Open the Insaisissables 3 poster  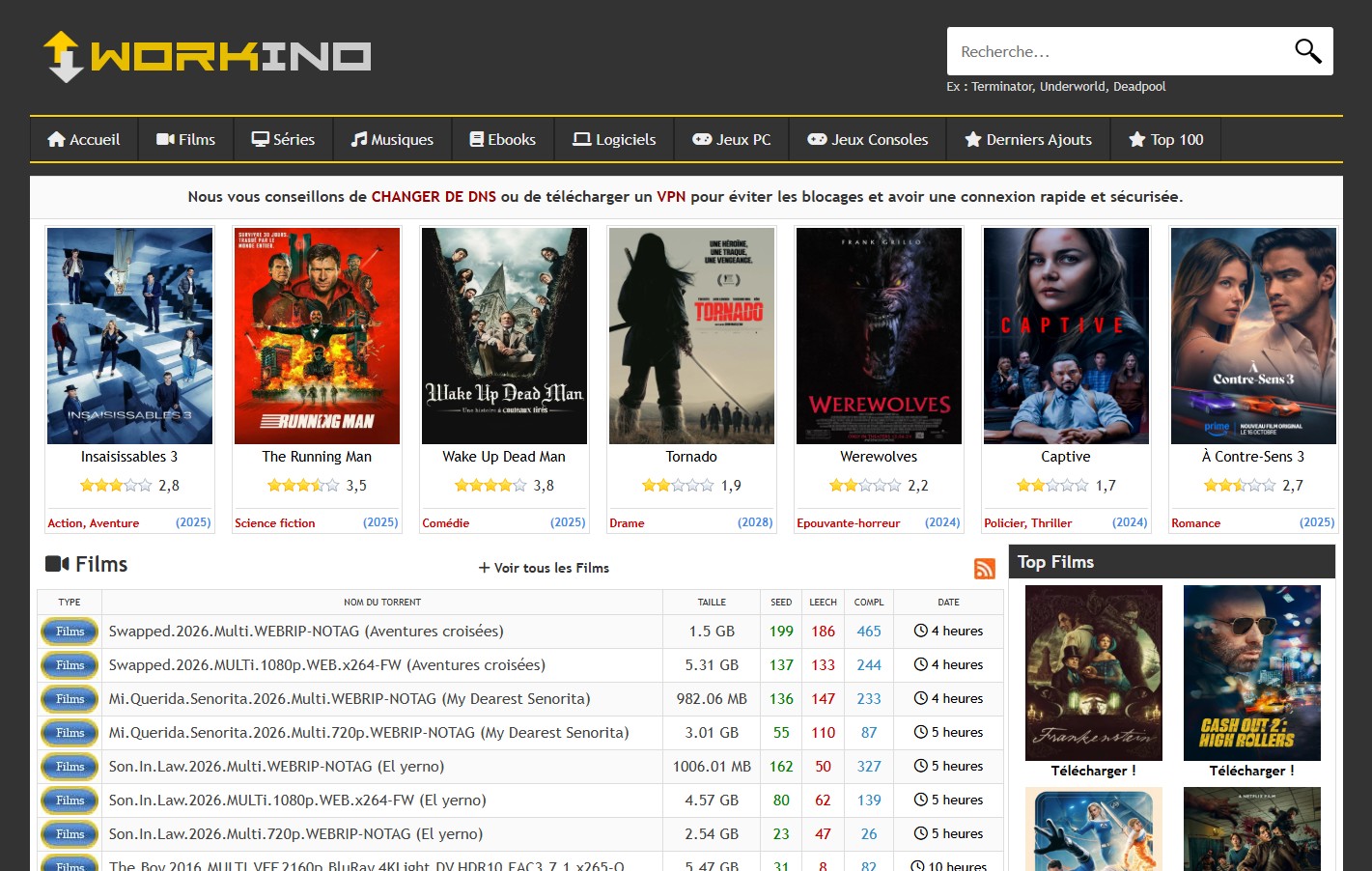[129, 336]
